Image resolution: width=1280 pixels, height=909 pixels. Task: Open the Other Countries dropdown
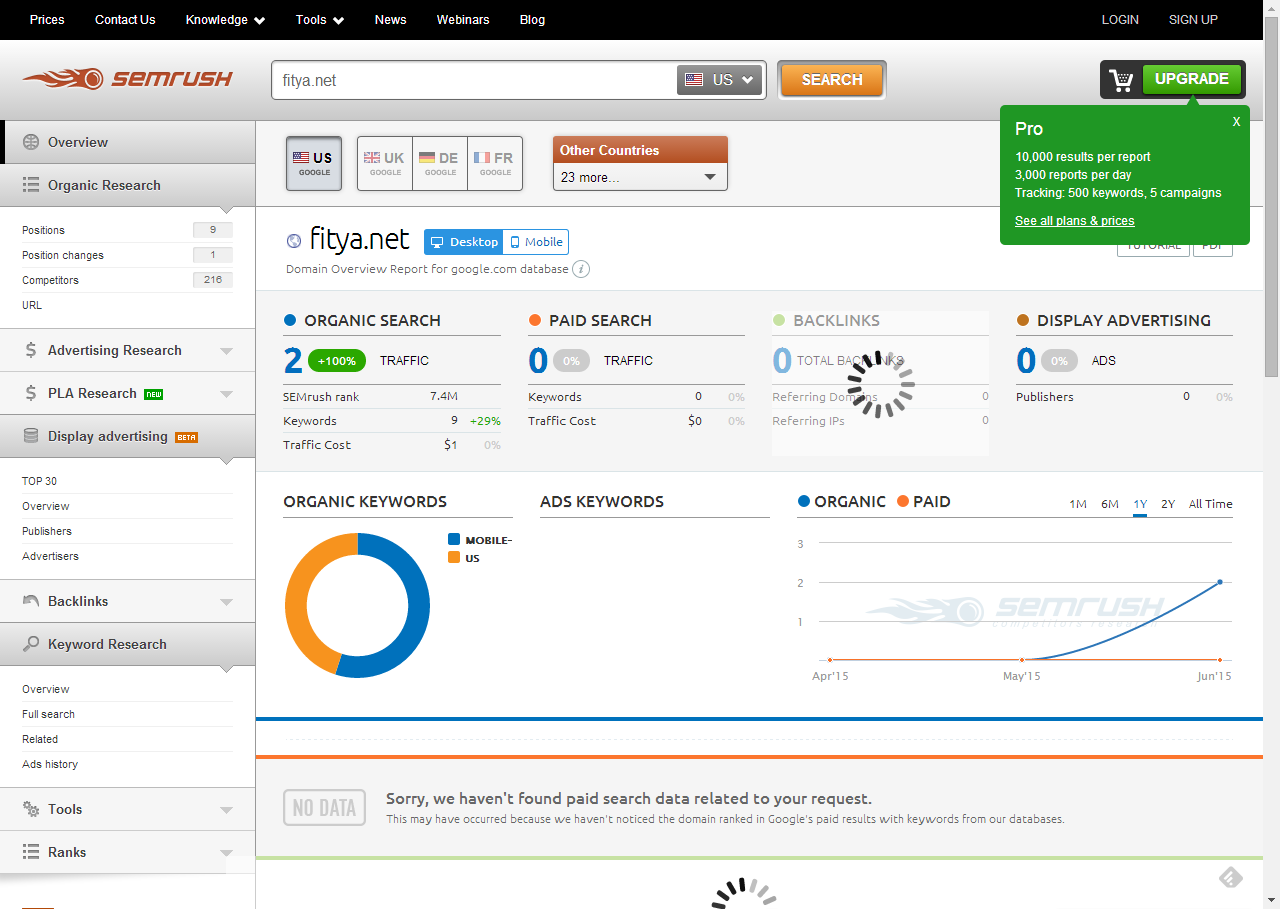coord(640,177)
